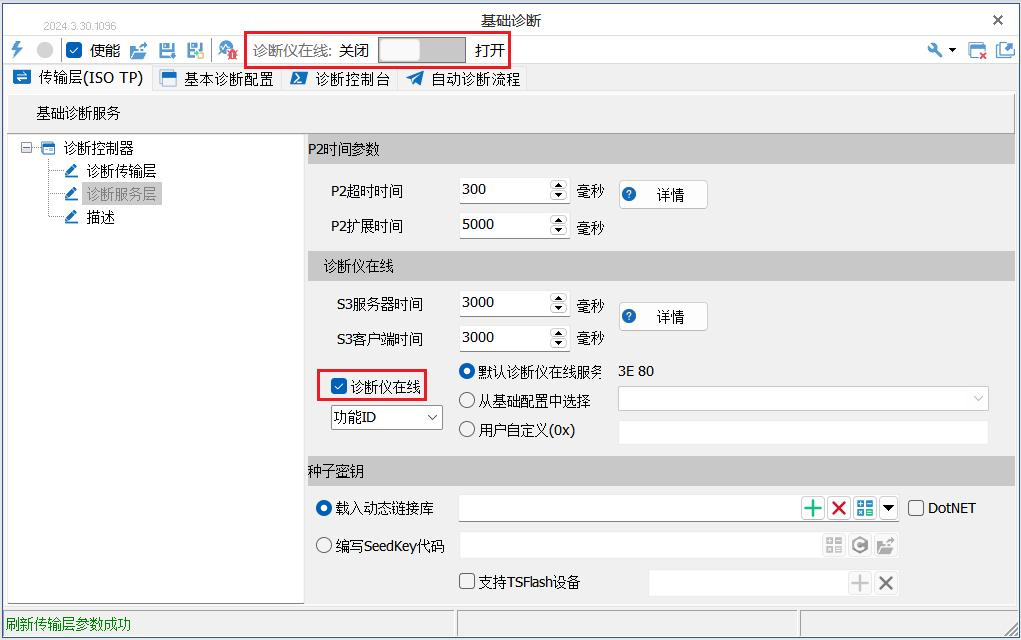Screen dimensions: 1021x640
Task: Toggle the 诊断仪在线 checkbox in settings panel
Action: pos(339,386)
